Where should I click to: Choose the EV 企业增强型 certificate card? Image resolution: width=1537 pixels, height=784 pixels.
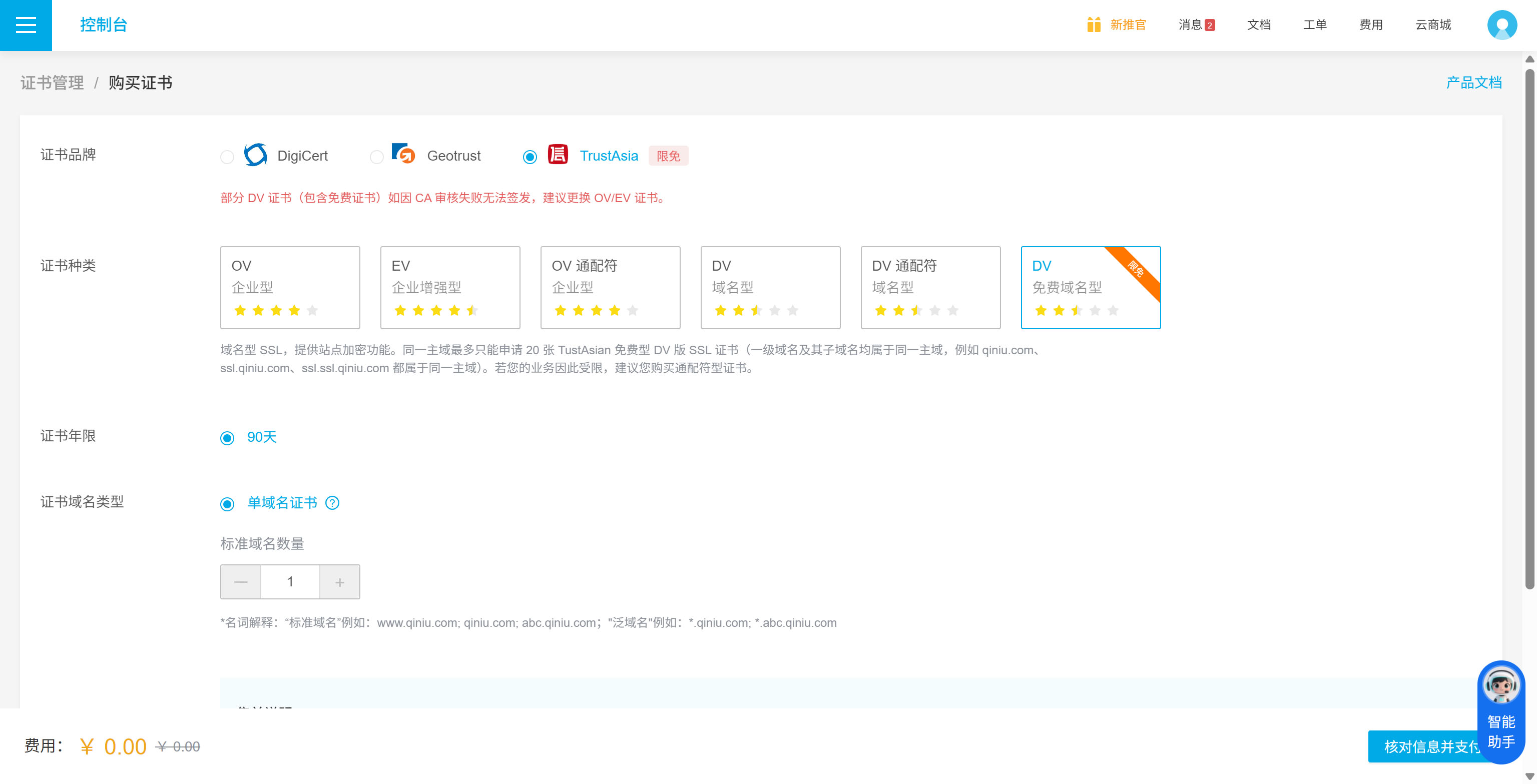pyautogui.click(x=450, y=287)
